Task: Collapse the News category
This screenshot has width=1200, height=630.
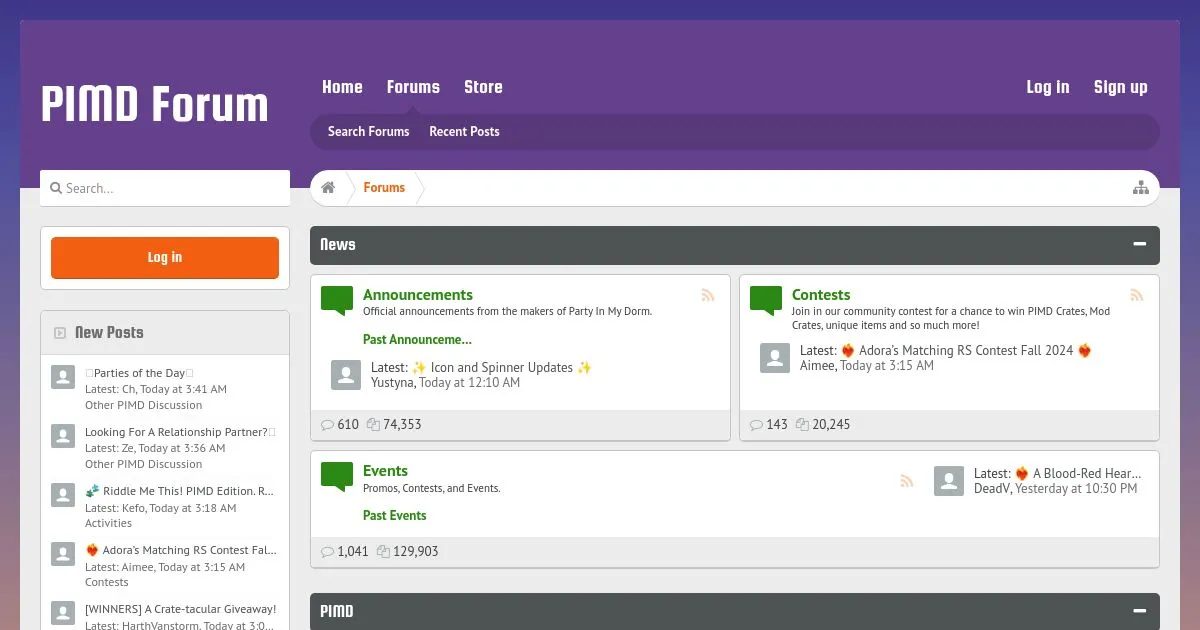Action: (x=1139, y=244)
